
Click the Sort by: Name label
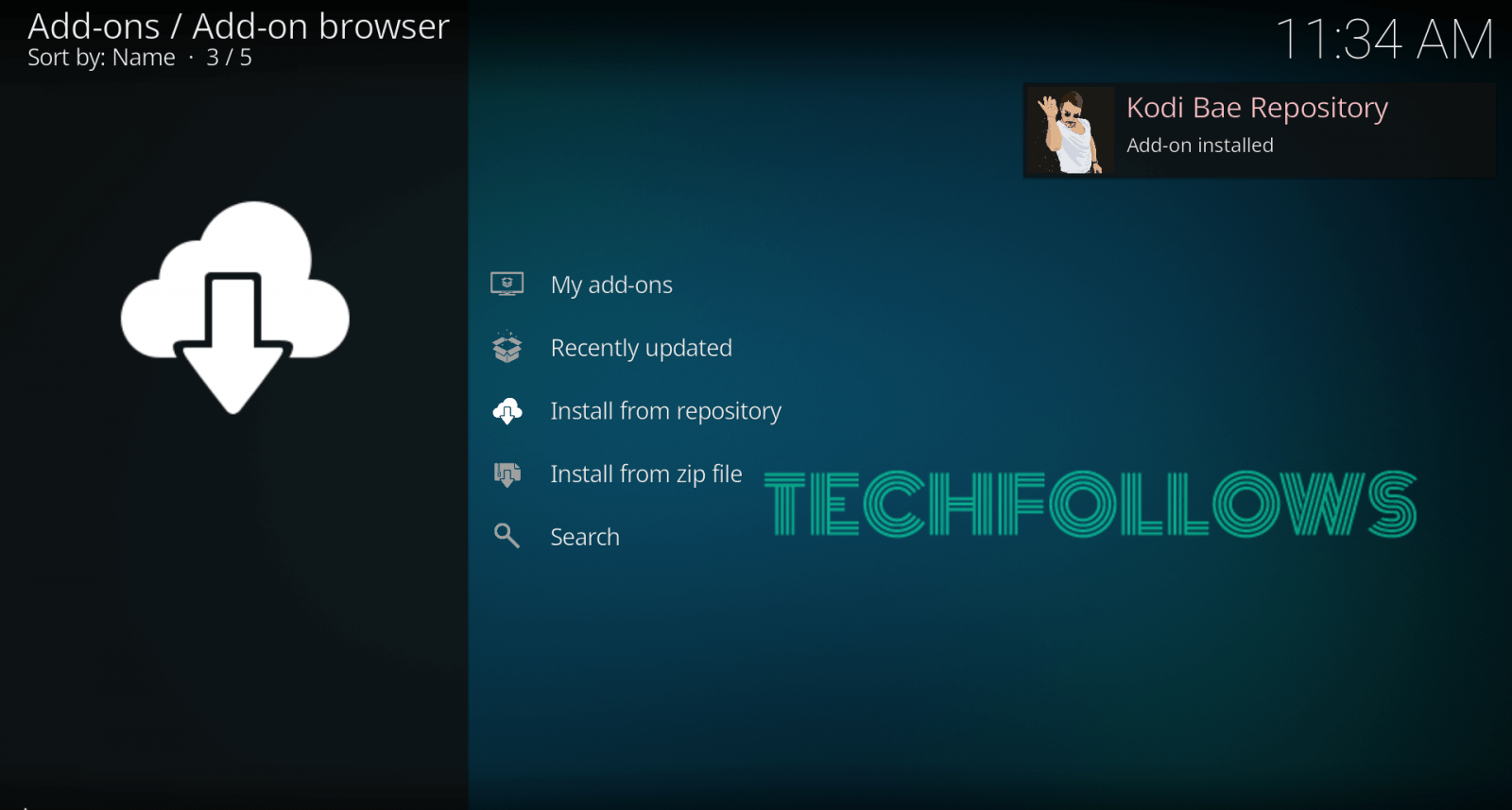101,58
